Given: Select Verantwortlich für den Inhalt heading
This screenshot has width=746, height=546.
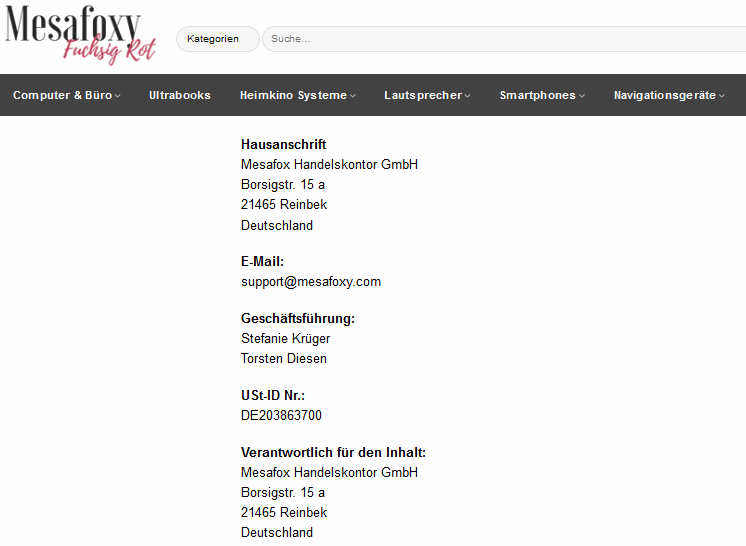Looking at the screenshot, I should (x=334, y=453).
